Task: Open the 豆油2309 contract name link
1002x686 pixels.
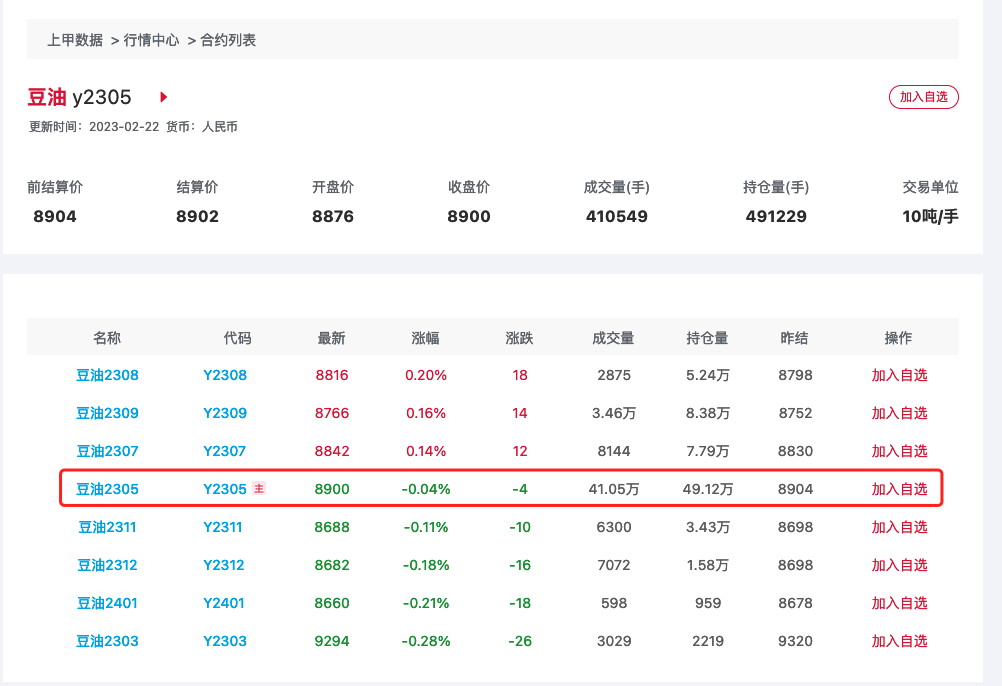Action: [107, 413]
